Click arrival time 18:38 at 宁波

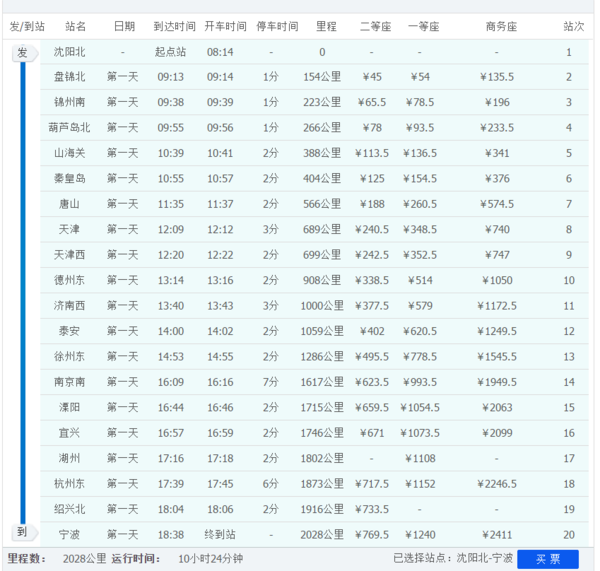click(x=171, y=535)
